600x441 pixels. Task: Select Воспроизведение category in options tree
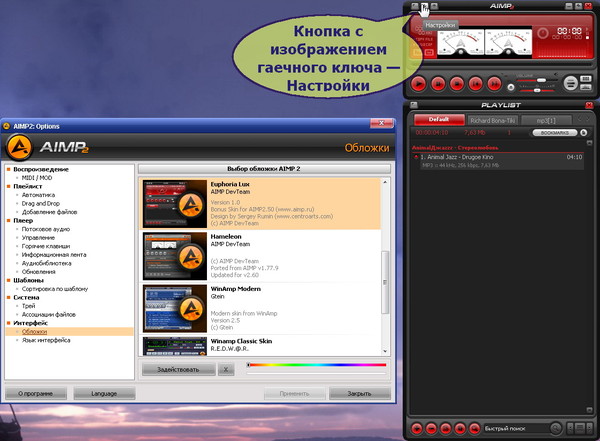point(41,169)
